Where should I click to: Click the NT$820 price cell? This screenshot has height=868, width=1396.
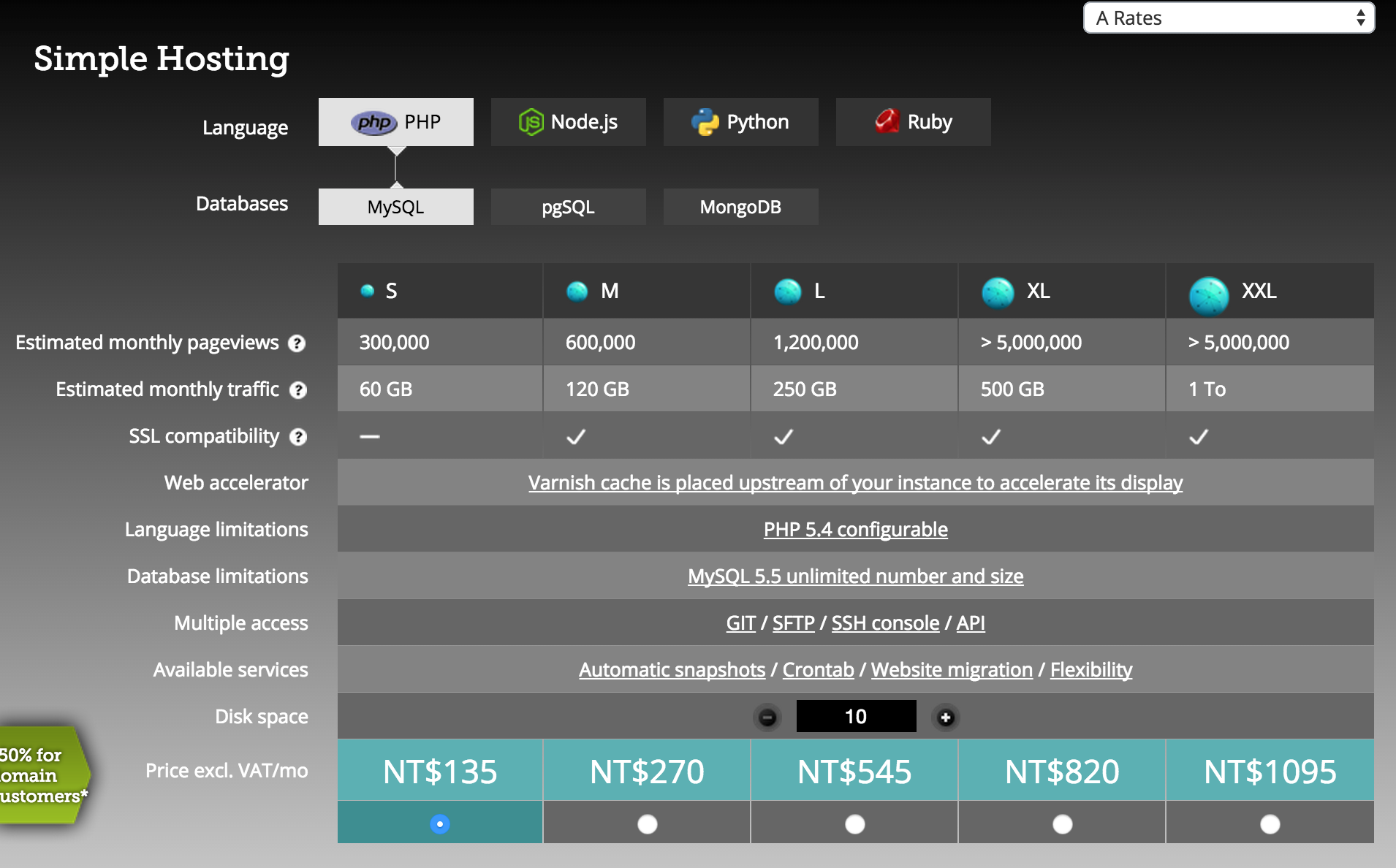(1063, 771)
